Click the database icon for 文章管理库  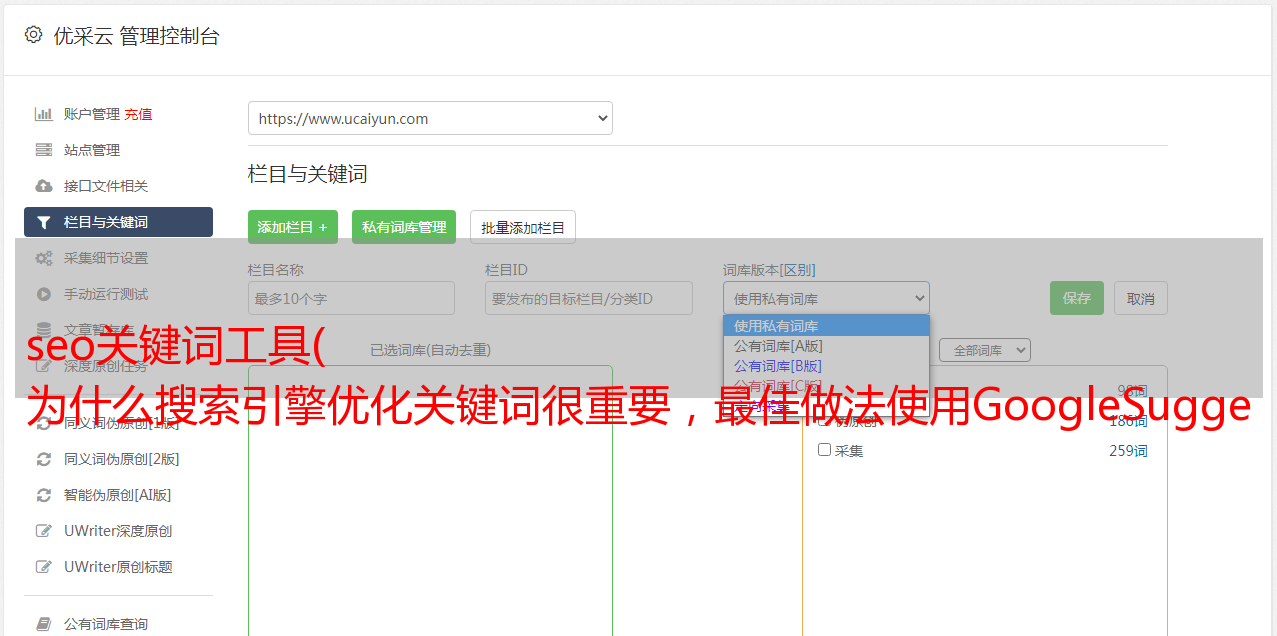[x=44, y=329]
